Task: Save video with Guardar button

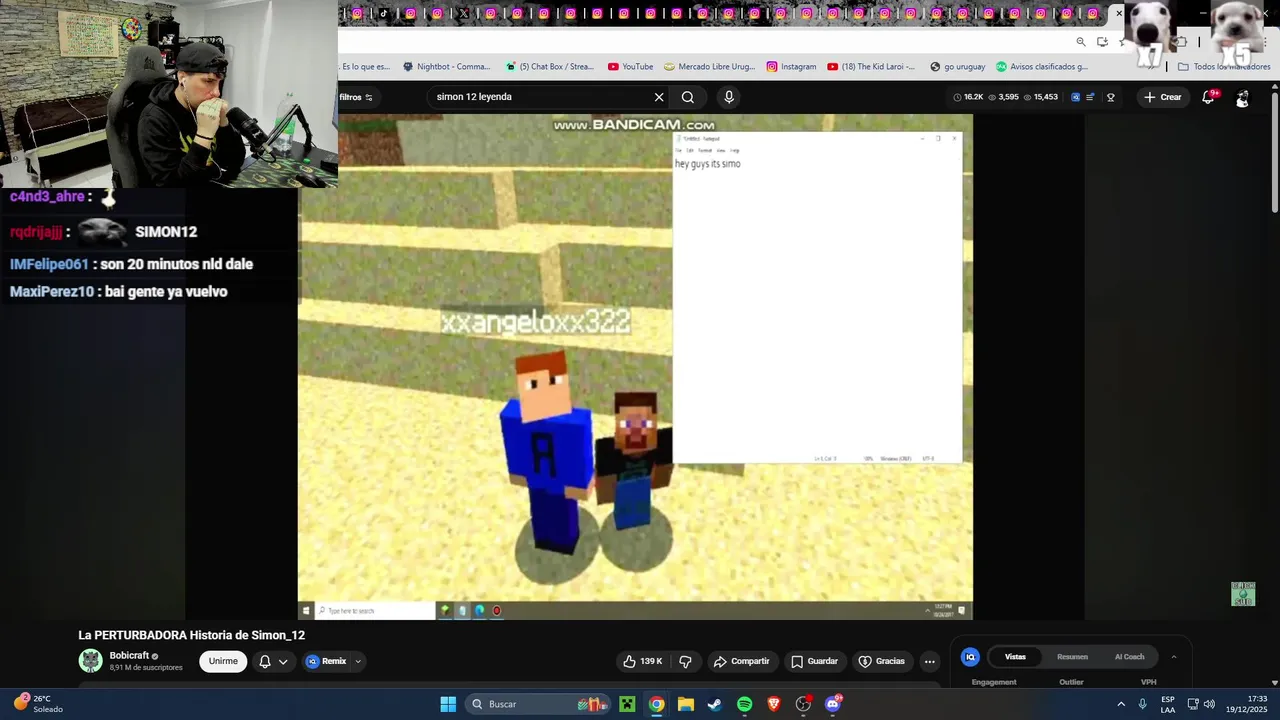Action: click(x=814, y=661)
